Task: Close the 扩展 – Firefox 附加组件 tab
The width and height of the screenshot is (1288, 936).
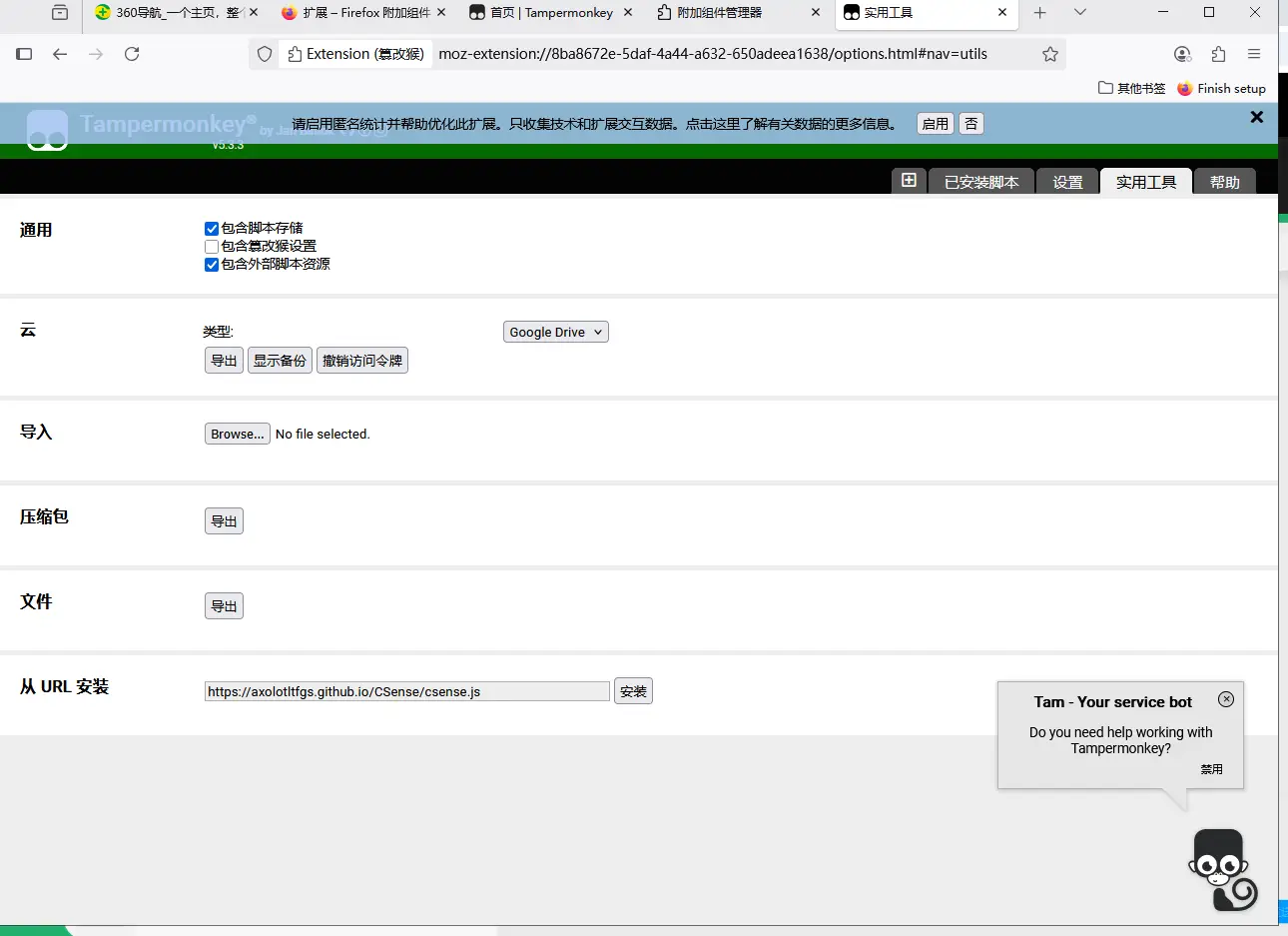Action: pyautogui.click(x=441, y=13)
